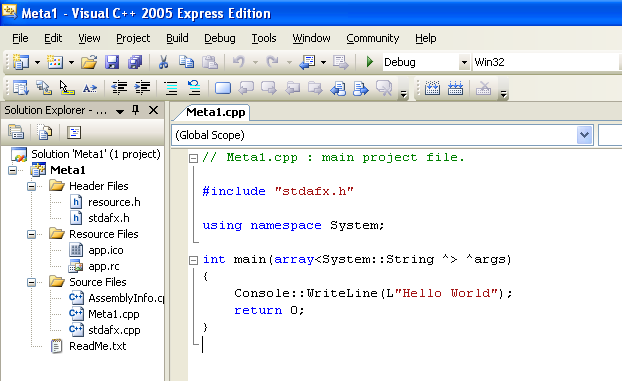Open text editor toolbar options arrow
The width and height of the screenshot is (622, 381).
(403, 93)
